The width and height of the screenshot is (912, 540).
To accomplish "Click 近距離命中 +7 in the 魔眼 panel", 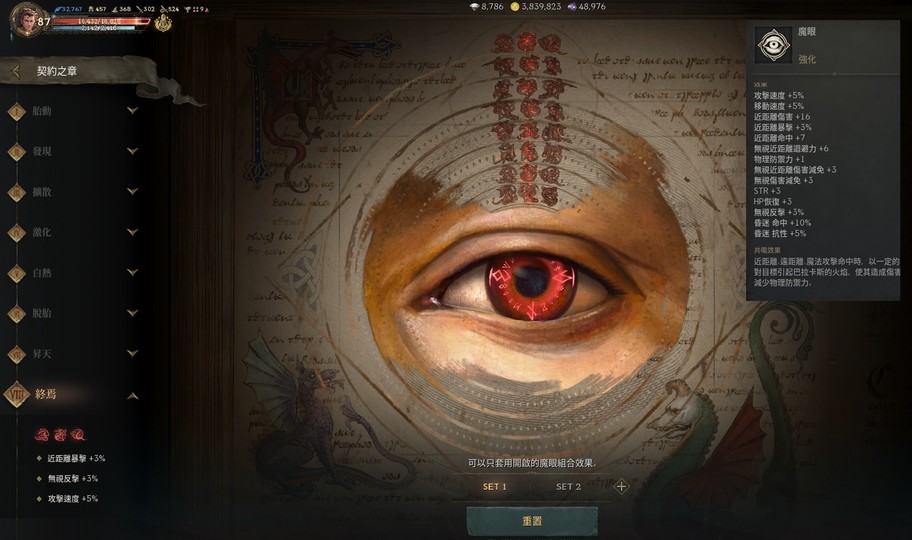I will click(779, 138).
